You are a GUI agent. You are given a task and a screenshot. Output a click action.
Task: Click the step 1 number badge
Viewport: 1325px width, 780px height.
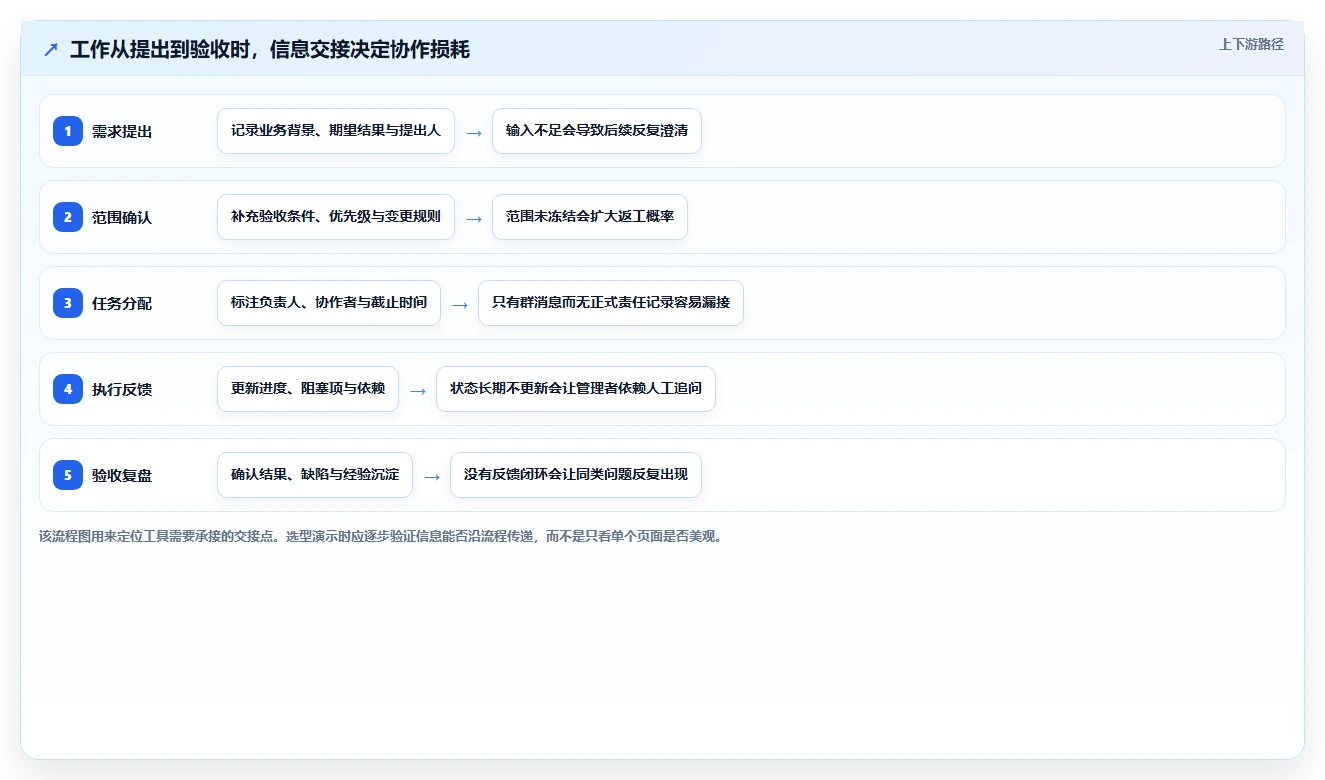pyautogui.click(x=68, y=131)
